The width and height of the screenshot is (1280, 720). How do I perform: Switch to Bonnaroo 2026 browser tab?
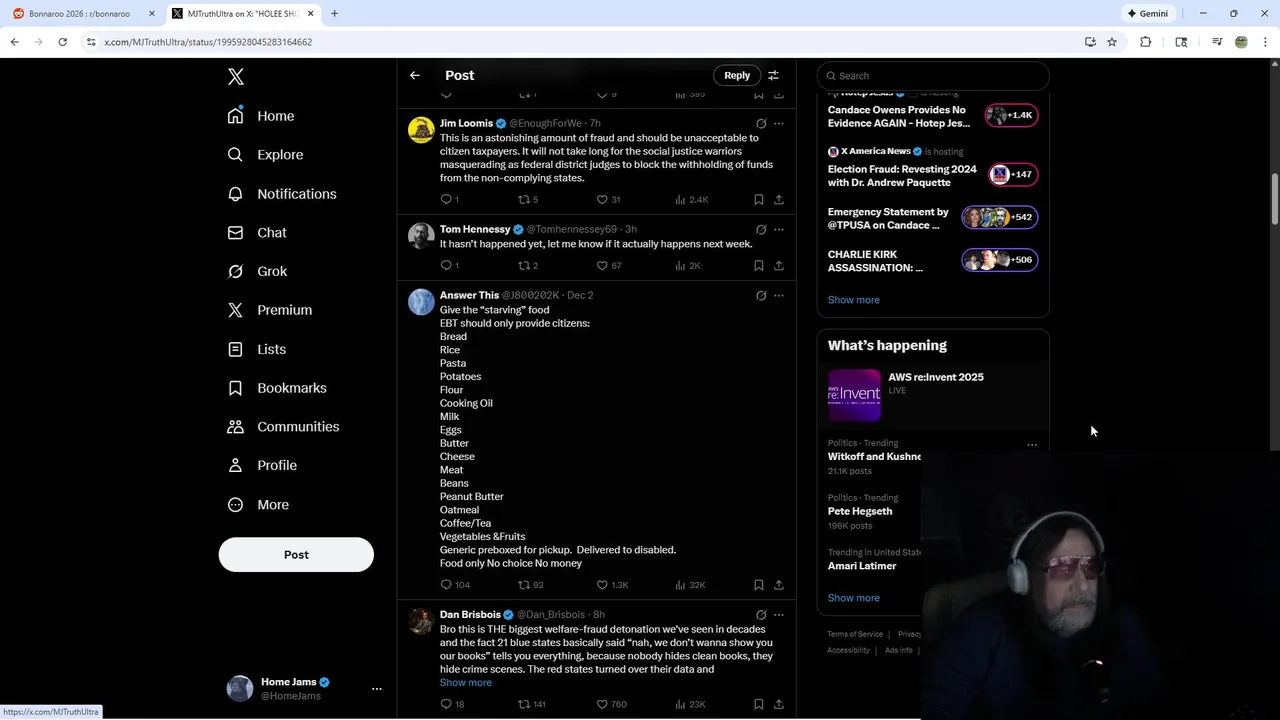pyautogui.click(x=84, y=14)
